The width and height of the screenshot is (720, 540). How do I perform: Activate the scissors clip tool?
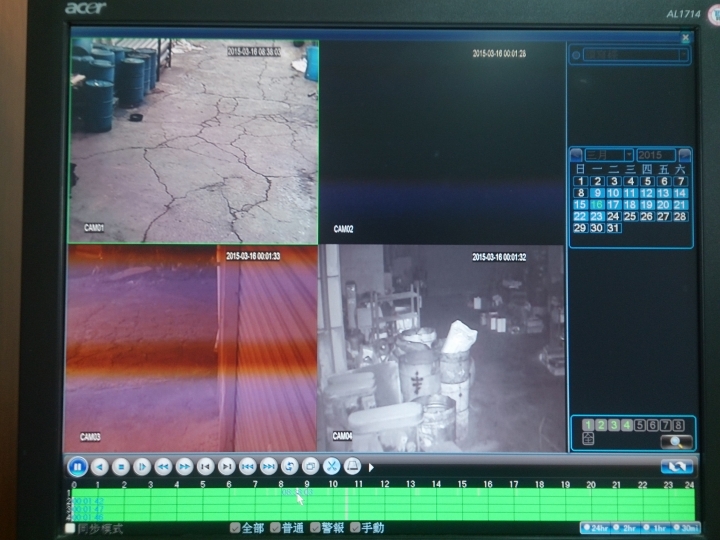point(332,467)
